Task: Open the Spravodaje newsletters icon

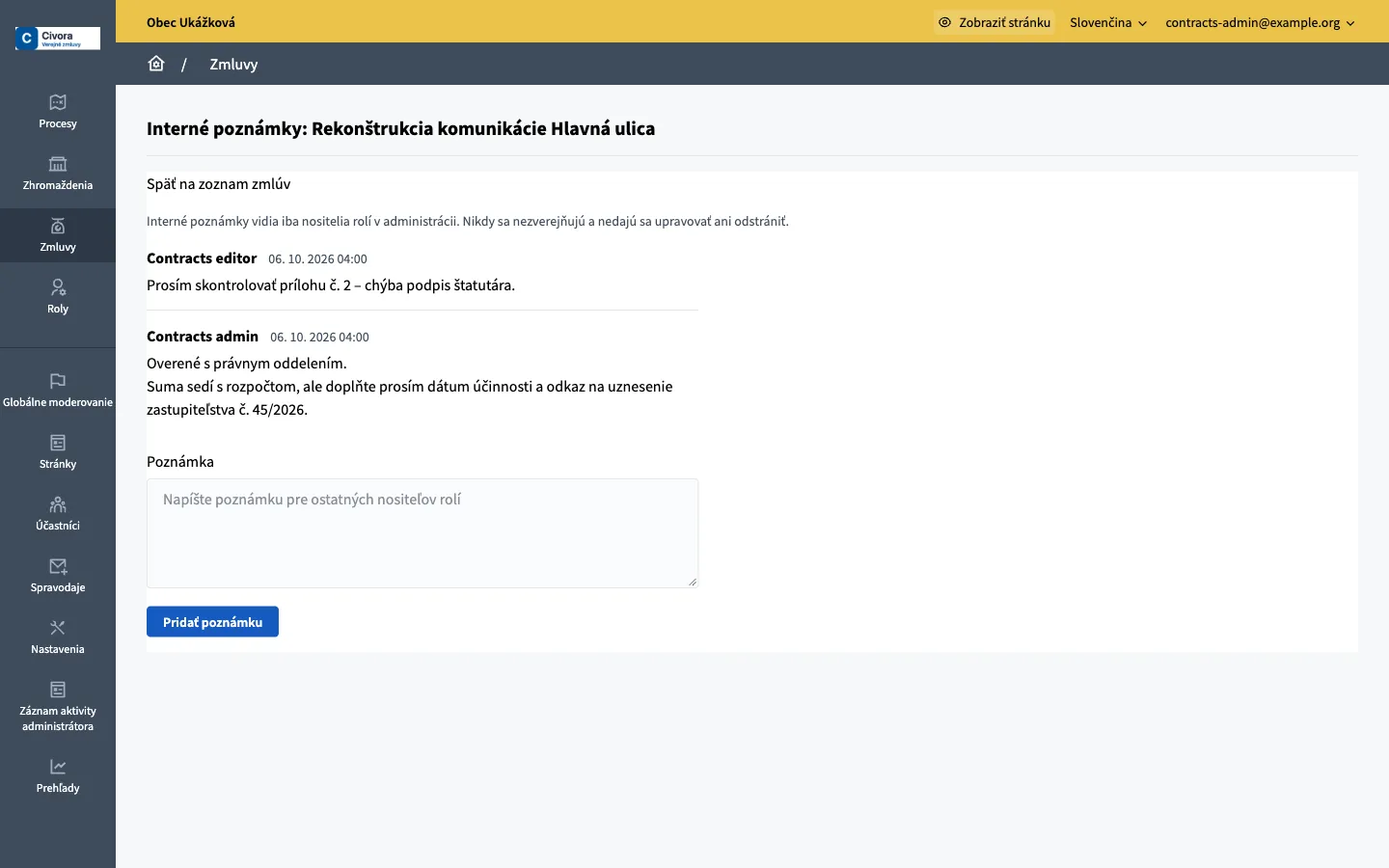Action: click(x=58, y=566)
